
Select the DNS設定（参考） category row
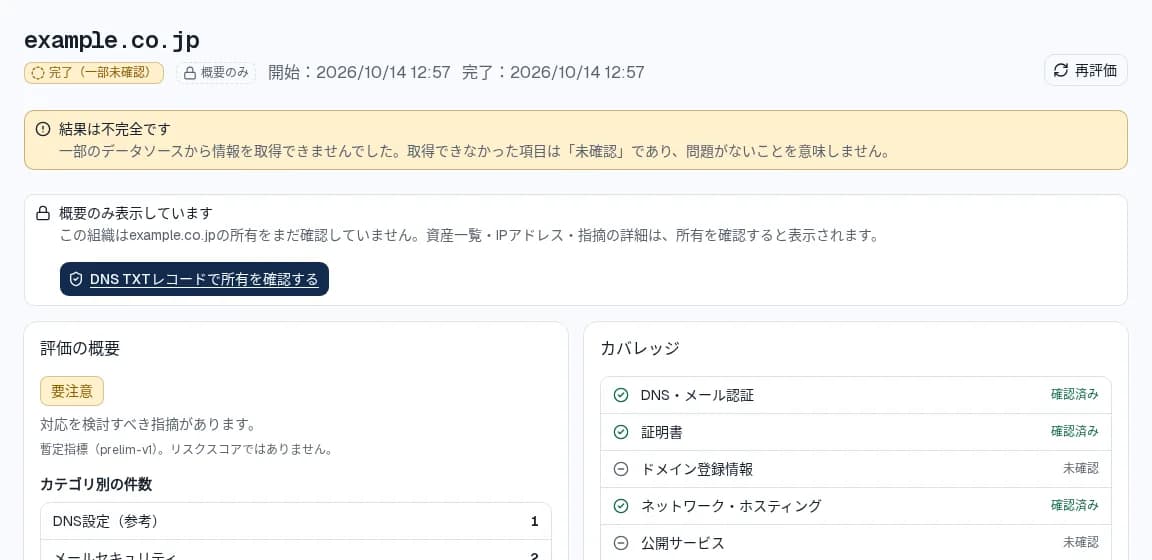pyautogui.click(x=296, y=521)
